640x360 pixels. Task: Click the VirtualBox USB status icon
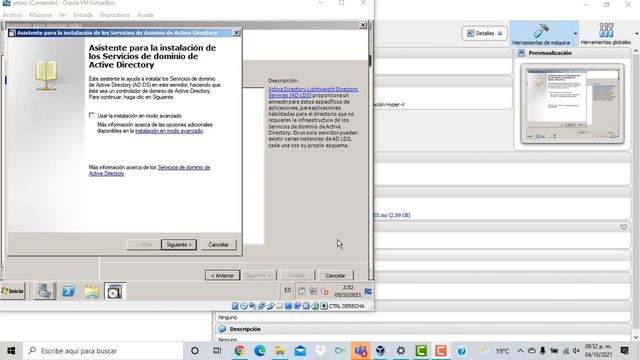point(271,306)
